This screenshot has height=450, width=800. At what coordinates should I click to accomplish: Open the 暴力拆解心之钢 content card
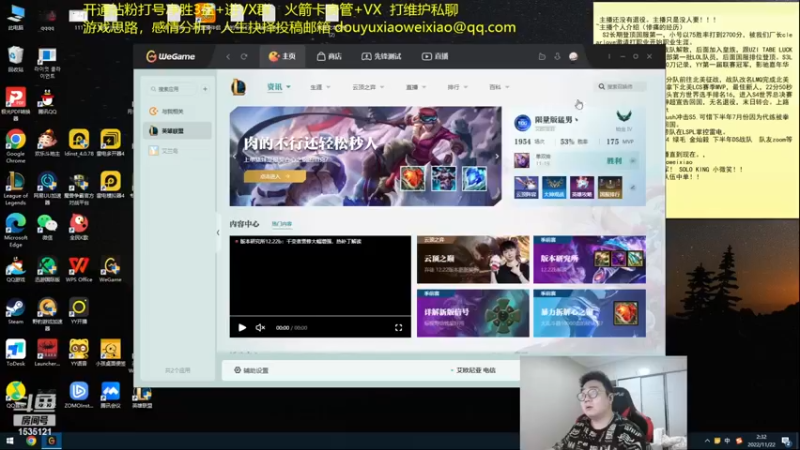[x=589, y=313]
